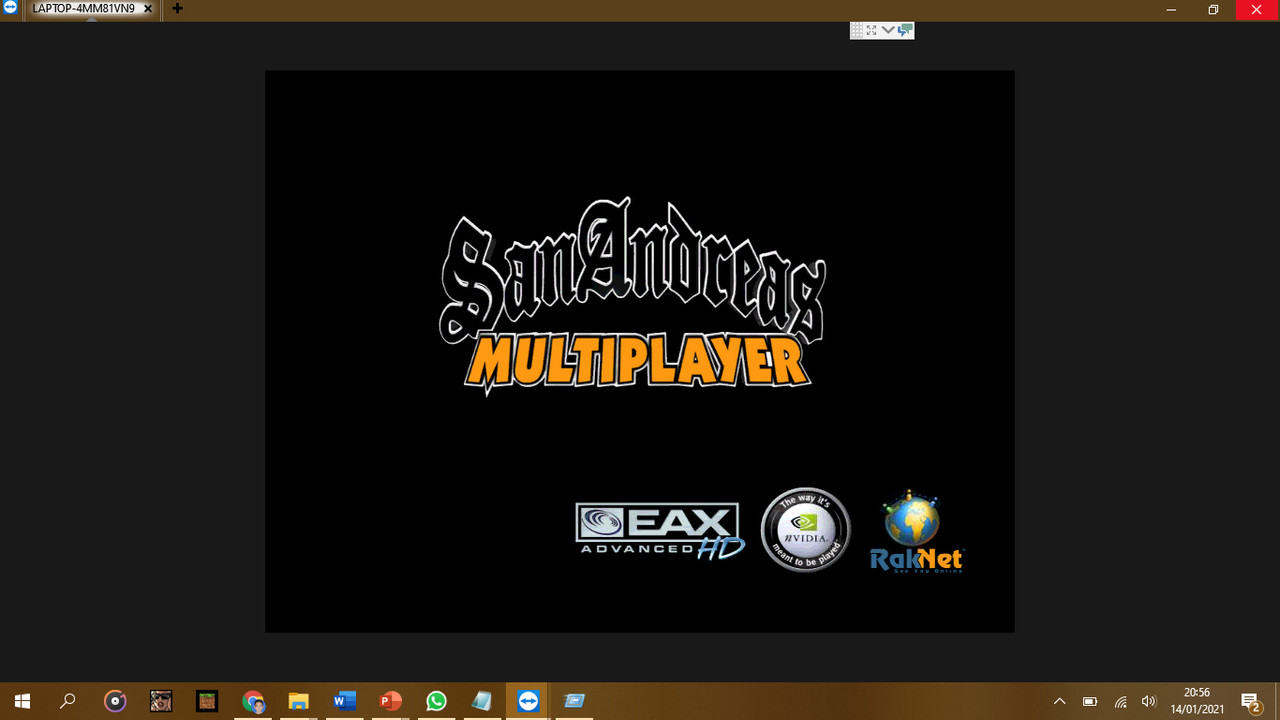Minimize the TeamViewer window
Image resolution: width=1280 pixels, height=720 pixels.
(1171, 9)
